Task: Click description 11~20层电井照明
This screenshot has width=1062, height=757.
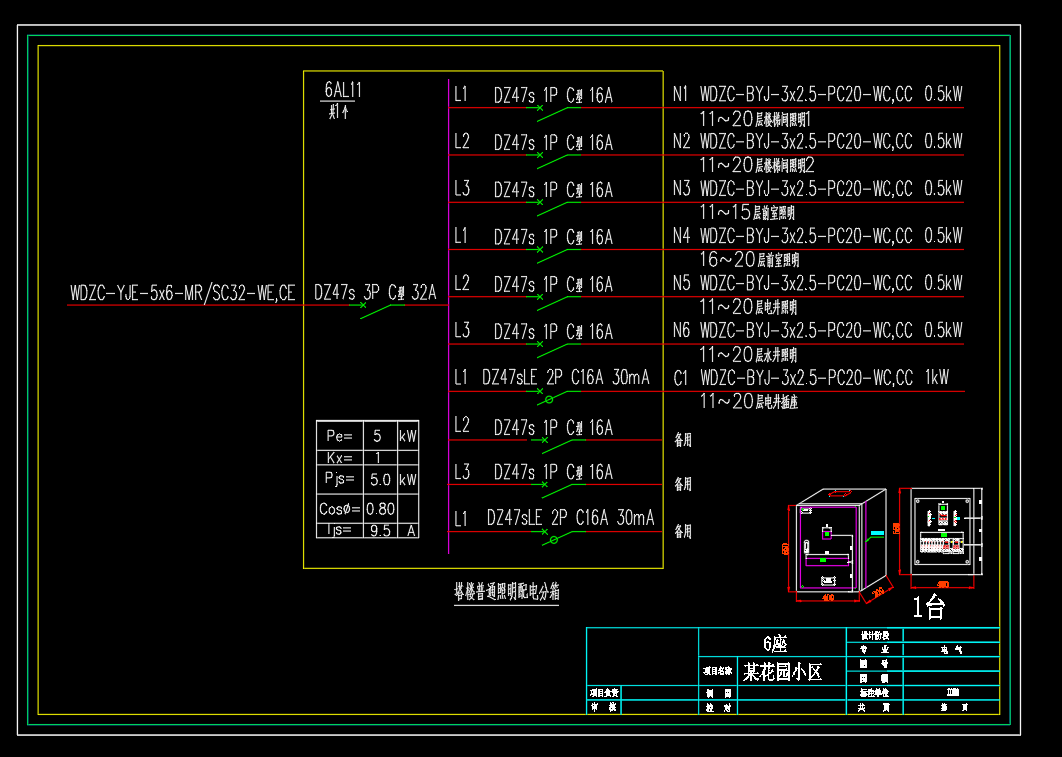Action: coord(748,307)
